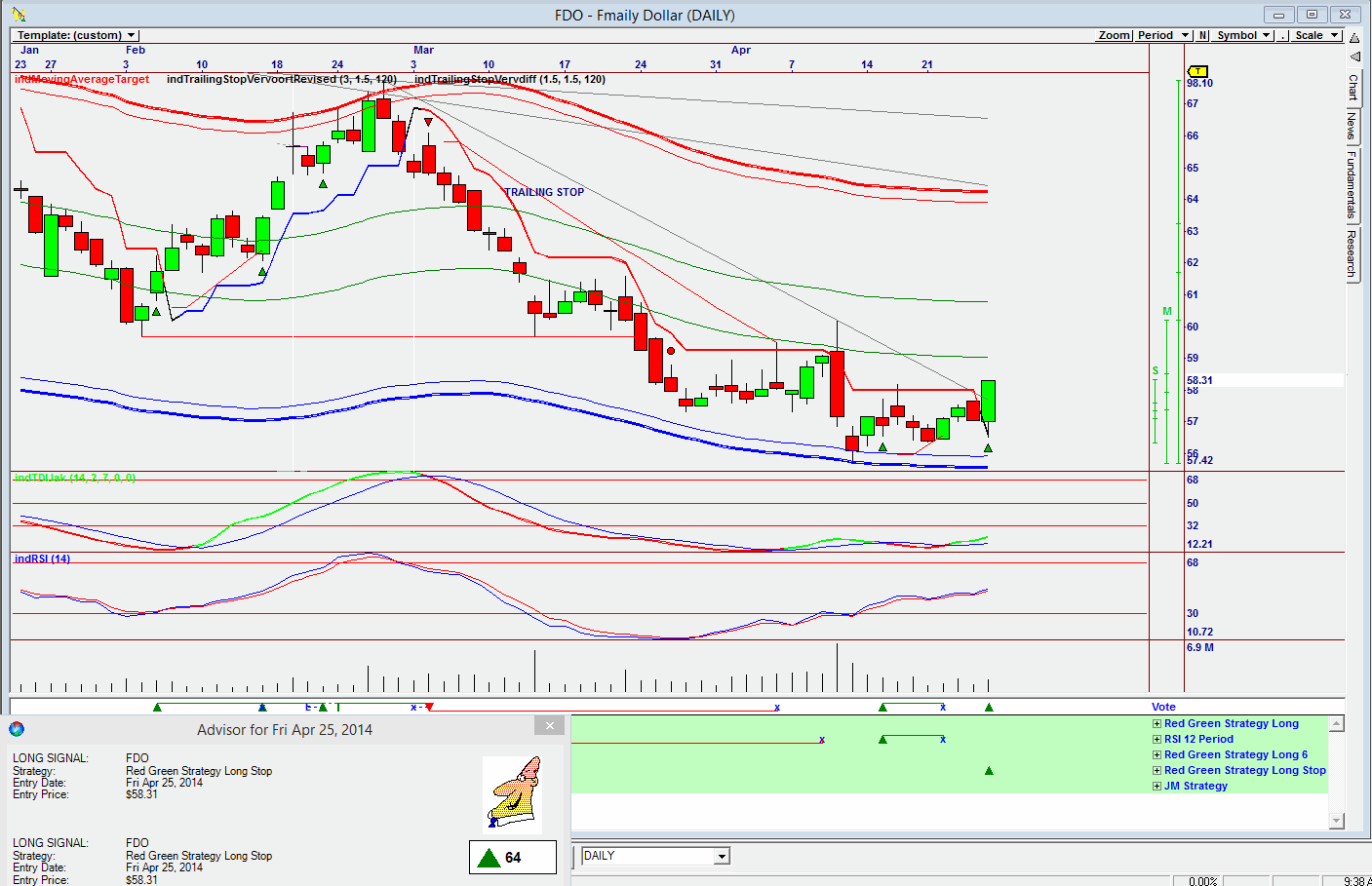1372x886 pixels.
Task: Click the TRAILING STOP chart annotation
Action: [x=544, y=192]
